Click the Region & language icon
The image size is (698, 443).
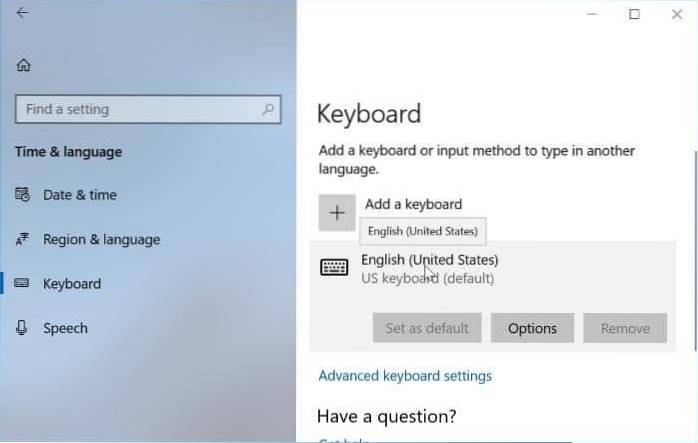23,240
